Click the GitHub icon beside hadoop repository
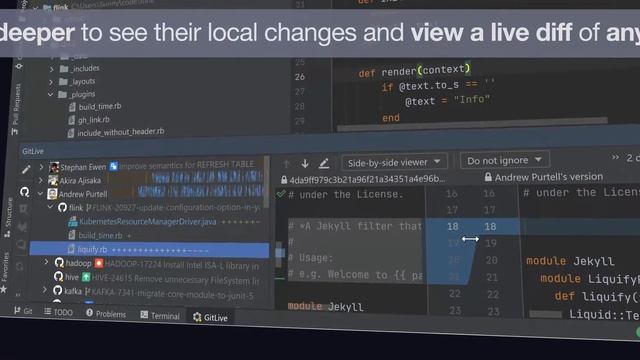The image size is (640, 360). click(60, 263)
